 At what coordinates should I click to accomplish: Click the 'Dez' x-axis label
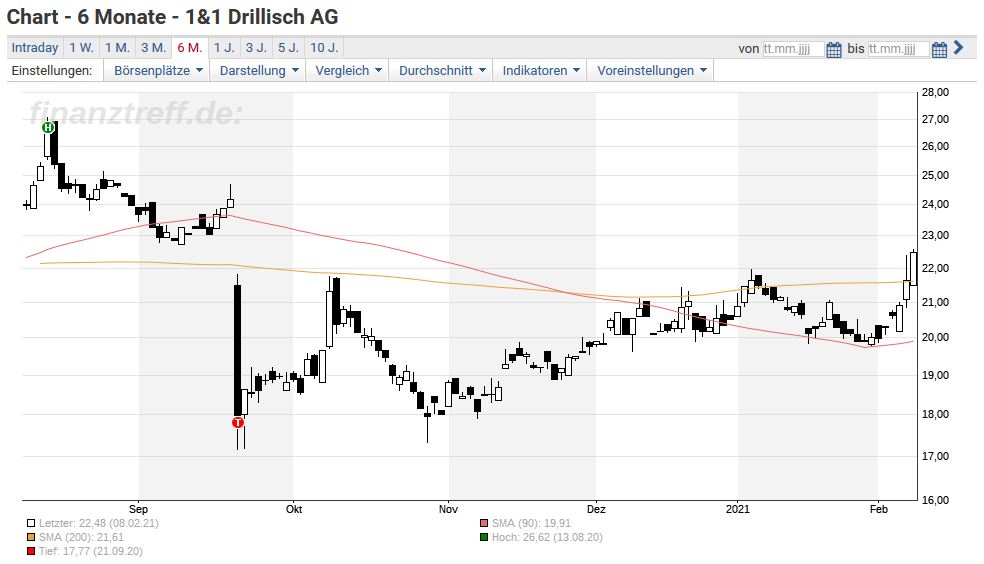click(596, 509)
